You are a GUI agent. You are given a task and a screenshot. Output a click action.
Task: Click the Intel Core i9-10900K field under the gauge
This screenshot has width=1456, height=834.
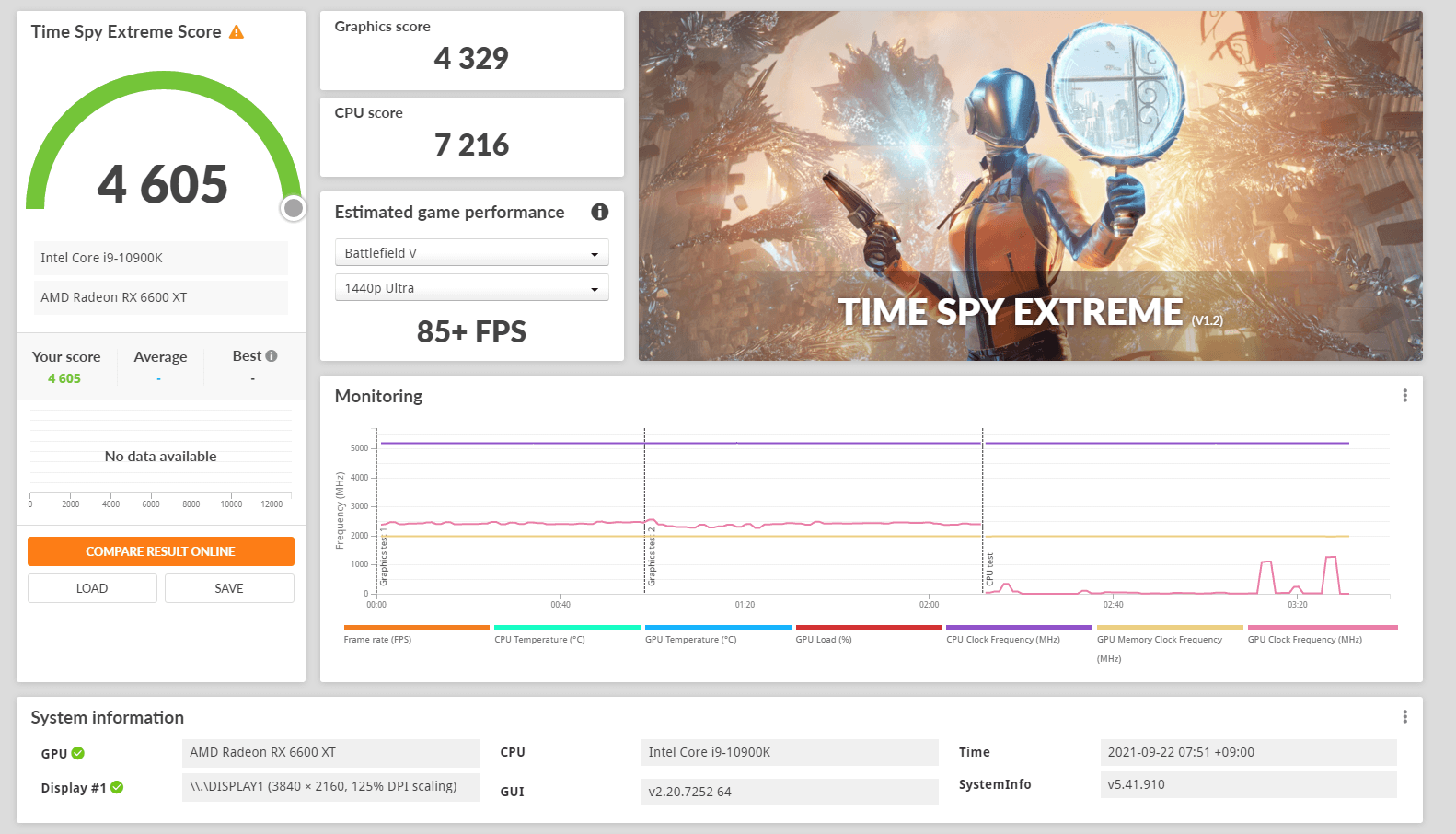point(161,258)
